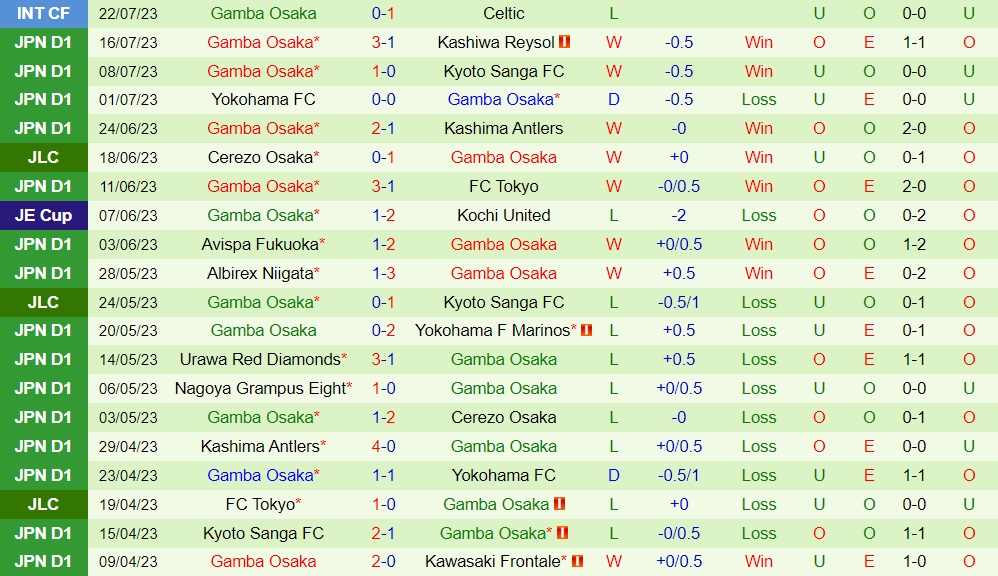Go to the Avispa Fukuoka team page

(259, 244)
